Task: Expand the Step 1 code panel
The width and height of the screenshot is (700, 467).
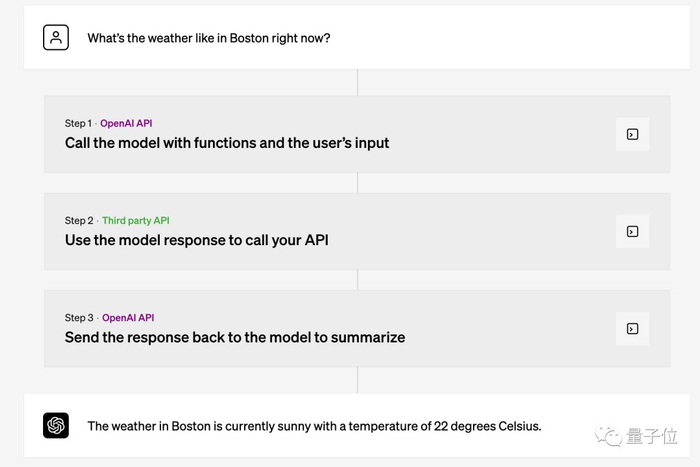Action: tap(632, 134)
